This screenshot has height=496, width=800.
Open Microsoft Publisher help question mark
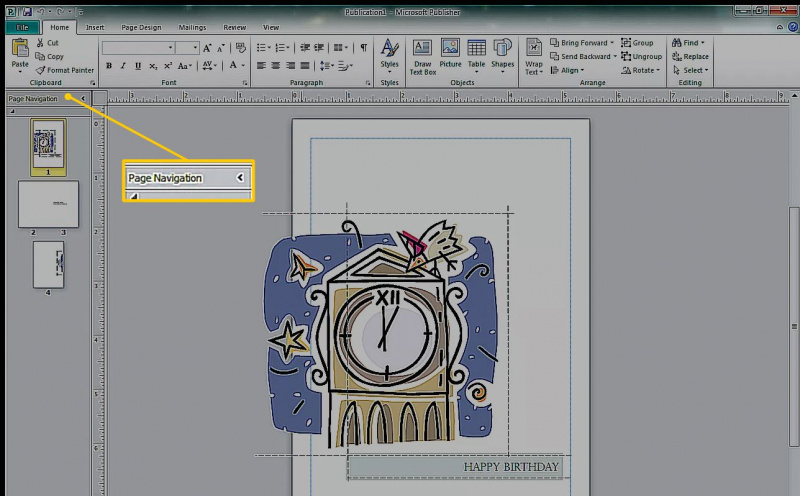tap(793, 27)
